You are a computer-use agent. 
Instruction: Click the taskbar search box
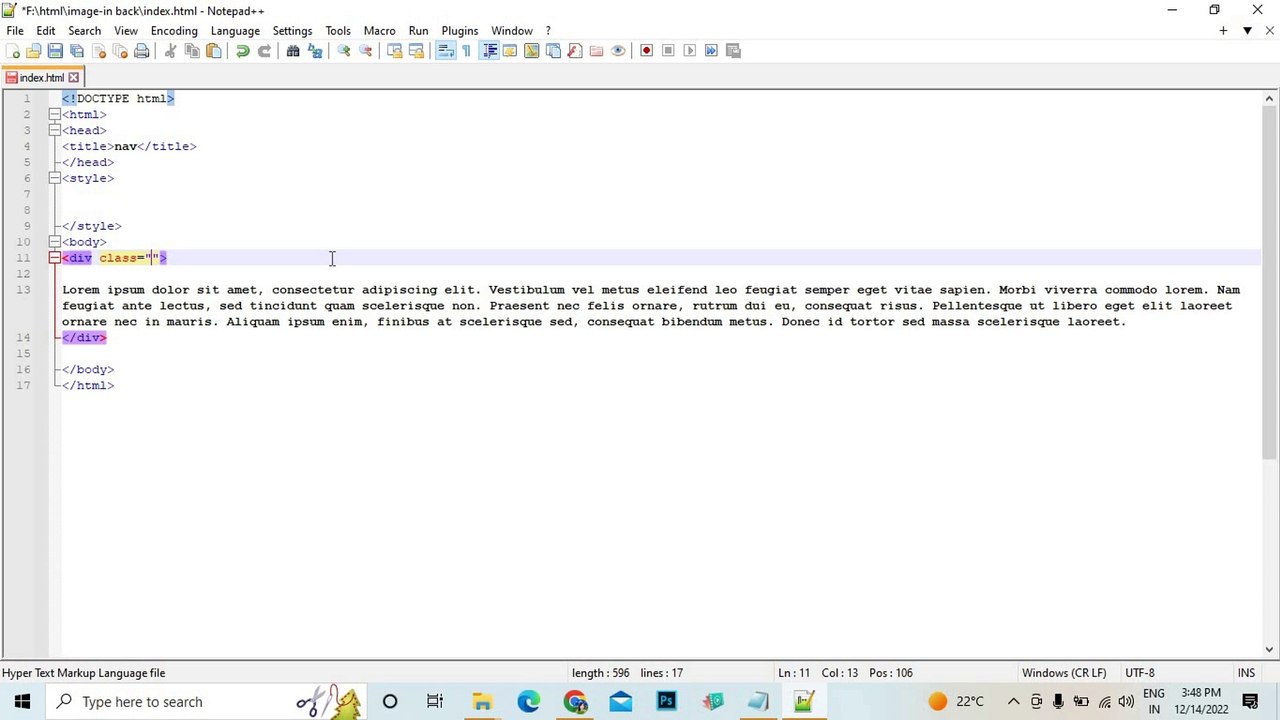pyautogui.click(x=206, y=701)
